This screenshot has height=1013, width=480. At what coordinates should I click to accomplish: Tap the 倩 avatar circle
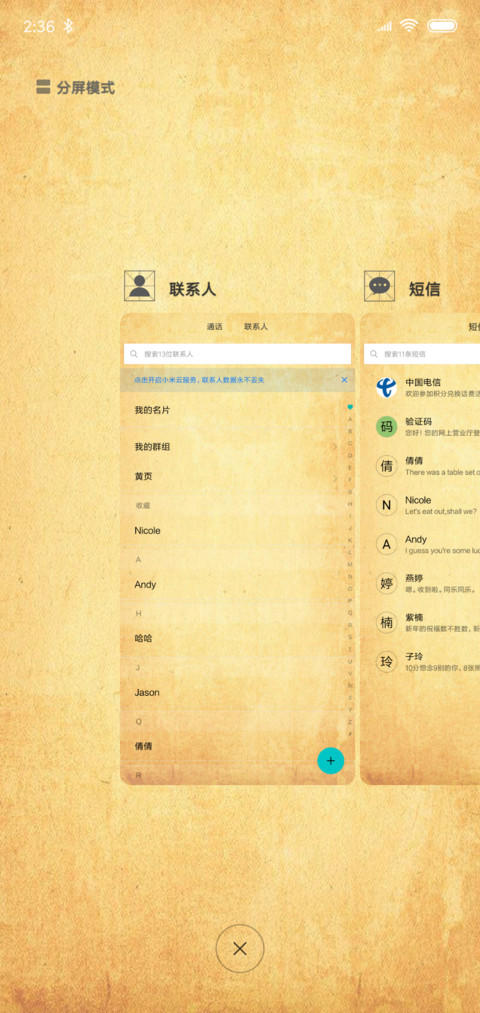386,466
